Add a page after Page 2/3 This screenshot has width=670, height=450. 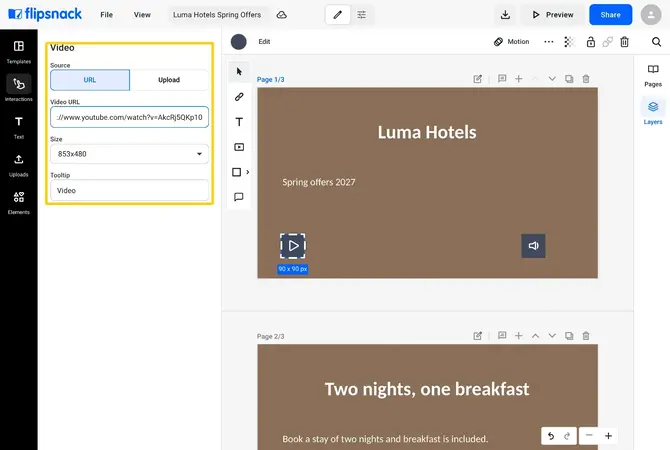[518, 336]
